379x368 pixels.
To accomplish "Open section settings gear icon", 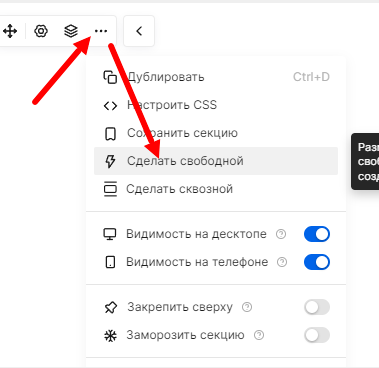I will coord(41,31).
